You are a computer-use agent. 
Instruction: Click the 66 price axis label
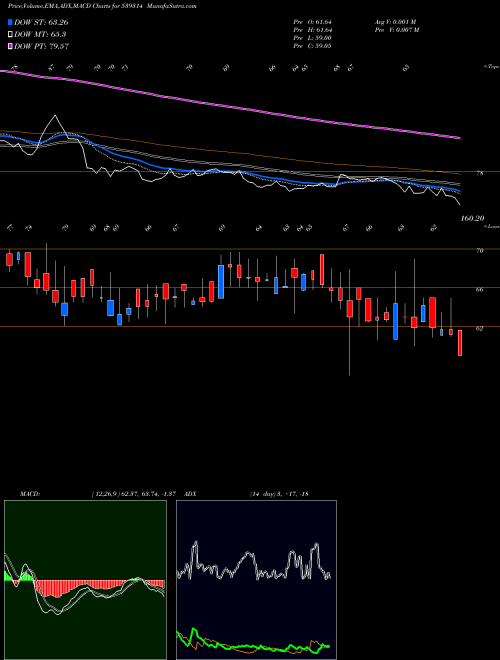(479, 289)
